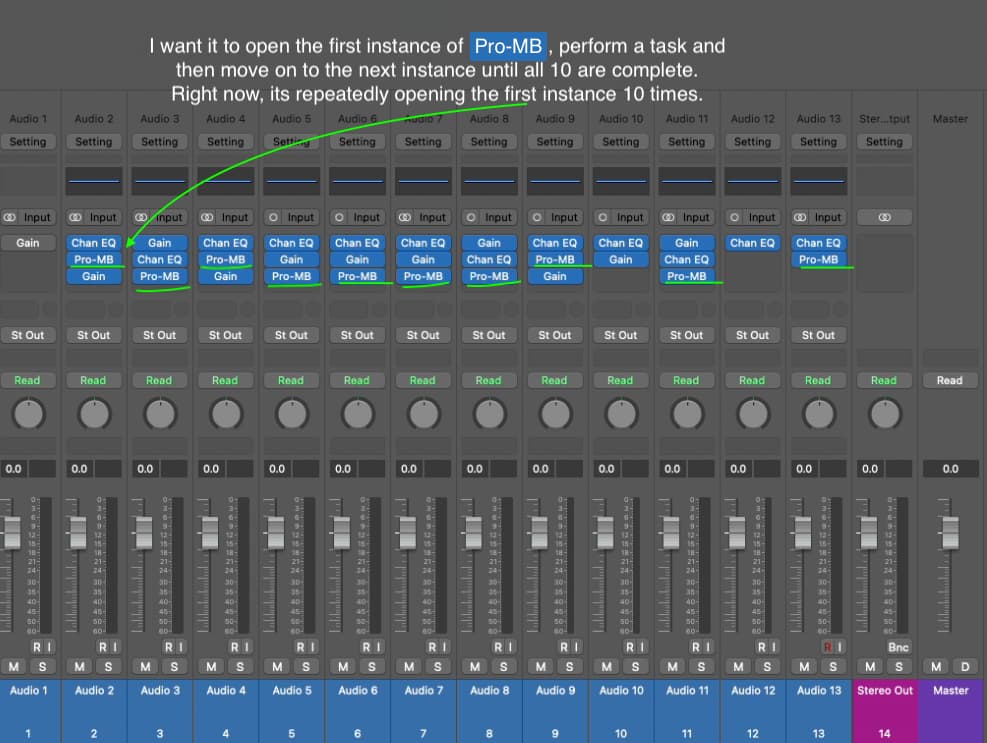This screenshot has width=987, height=743.
Task: Open Setting menu on Audio 6
Action: coord(357,142)
